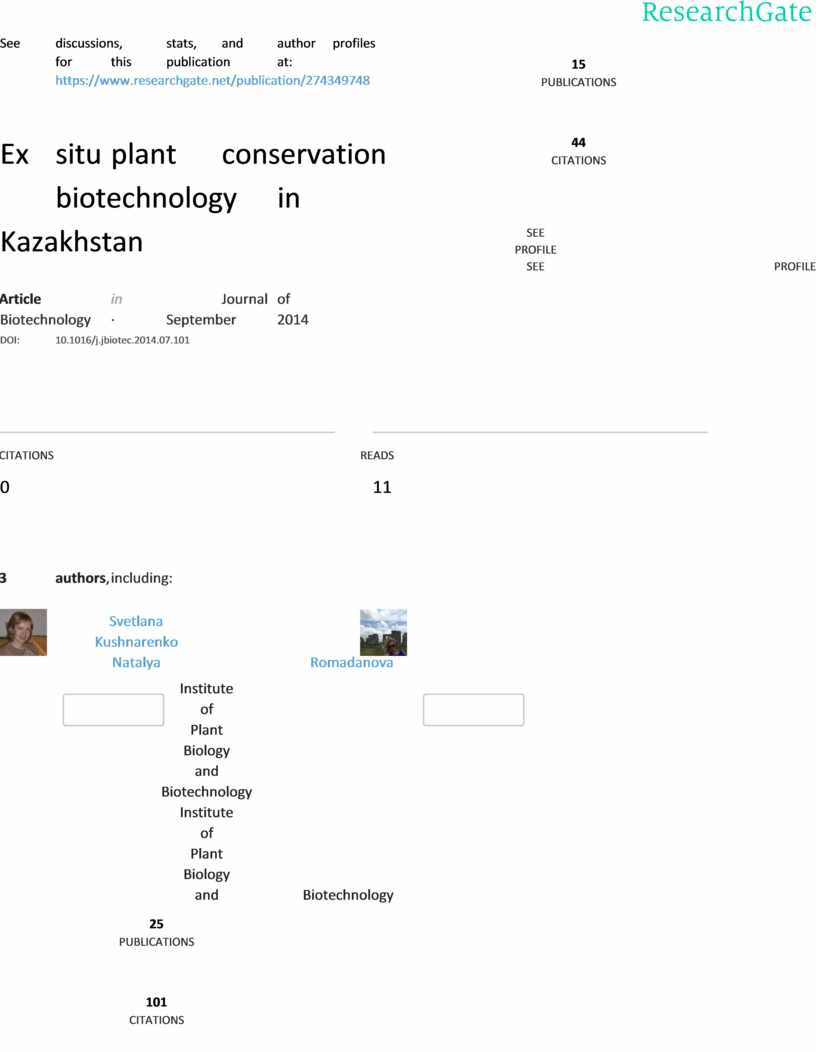Click the PROFILE text at right edge
816x1052 pixels.
[x=795, y=266]
